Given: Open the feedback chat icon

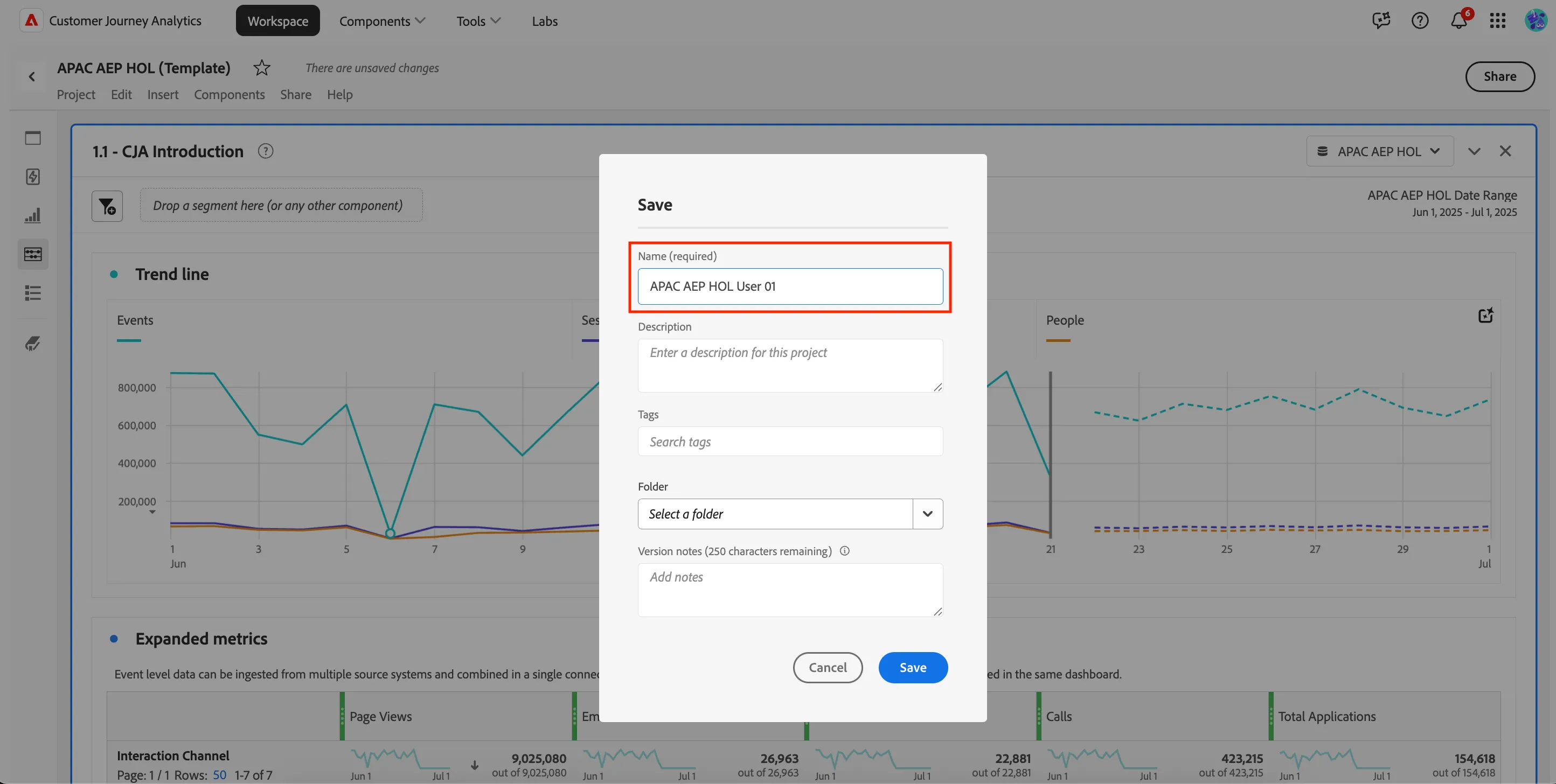Looking at the screenshot, I should point(1381,20).
